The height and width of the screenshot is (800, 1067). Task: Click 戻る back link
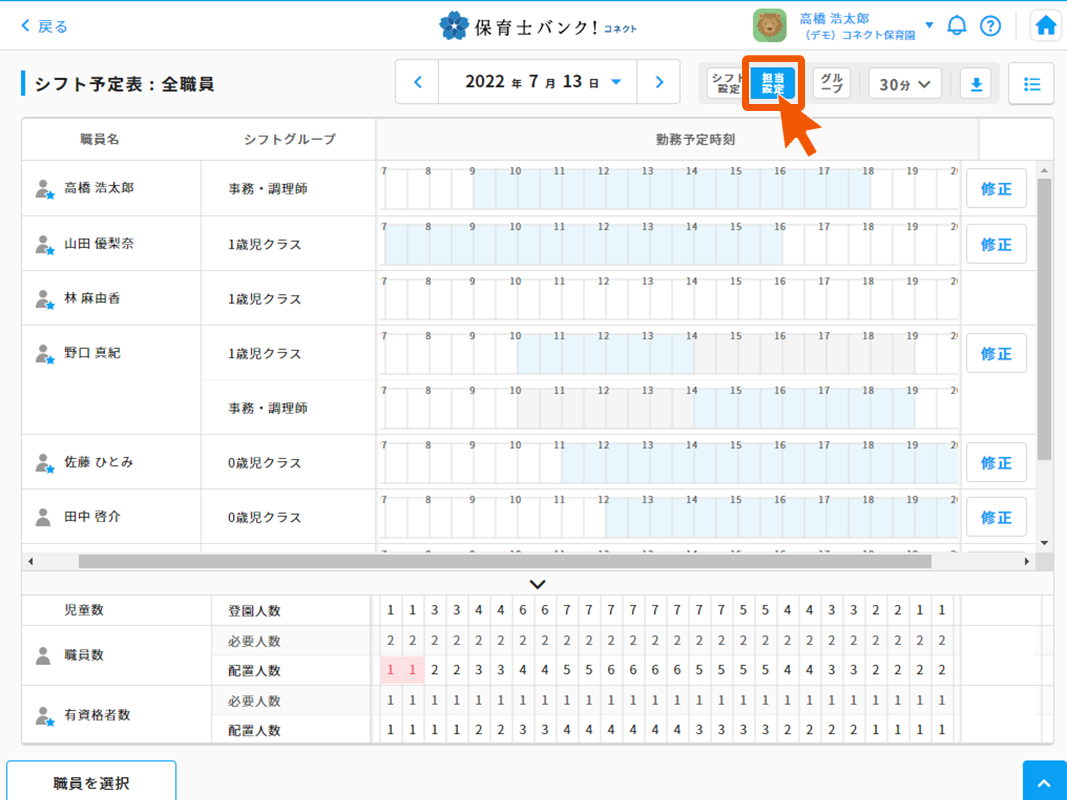point(44,26)
